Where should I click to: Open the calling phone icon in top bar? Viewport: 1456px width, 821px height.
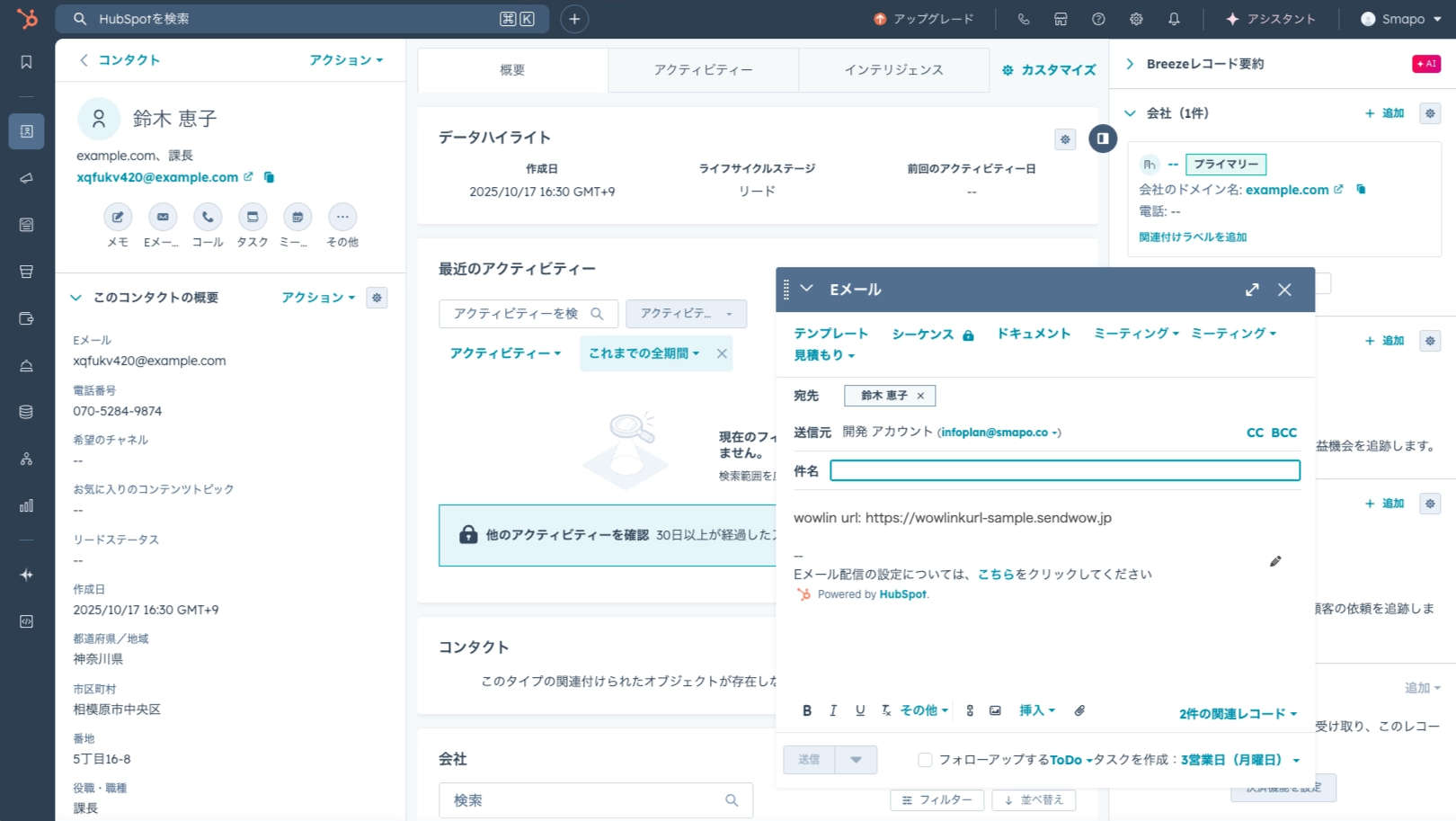(x=1023, y=19)
